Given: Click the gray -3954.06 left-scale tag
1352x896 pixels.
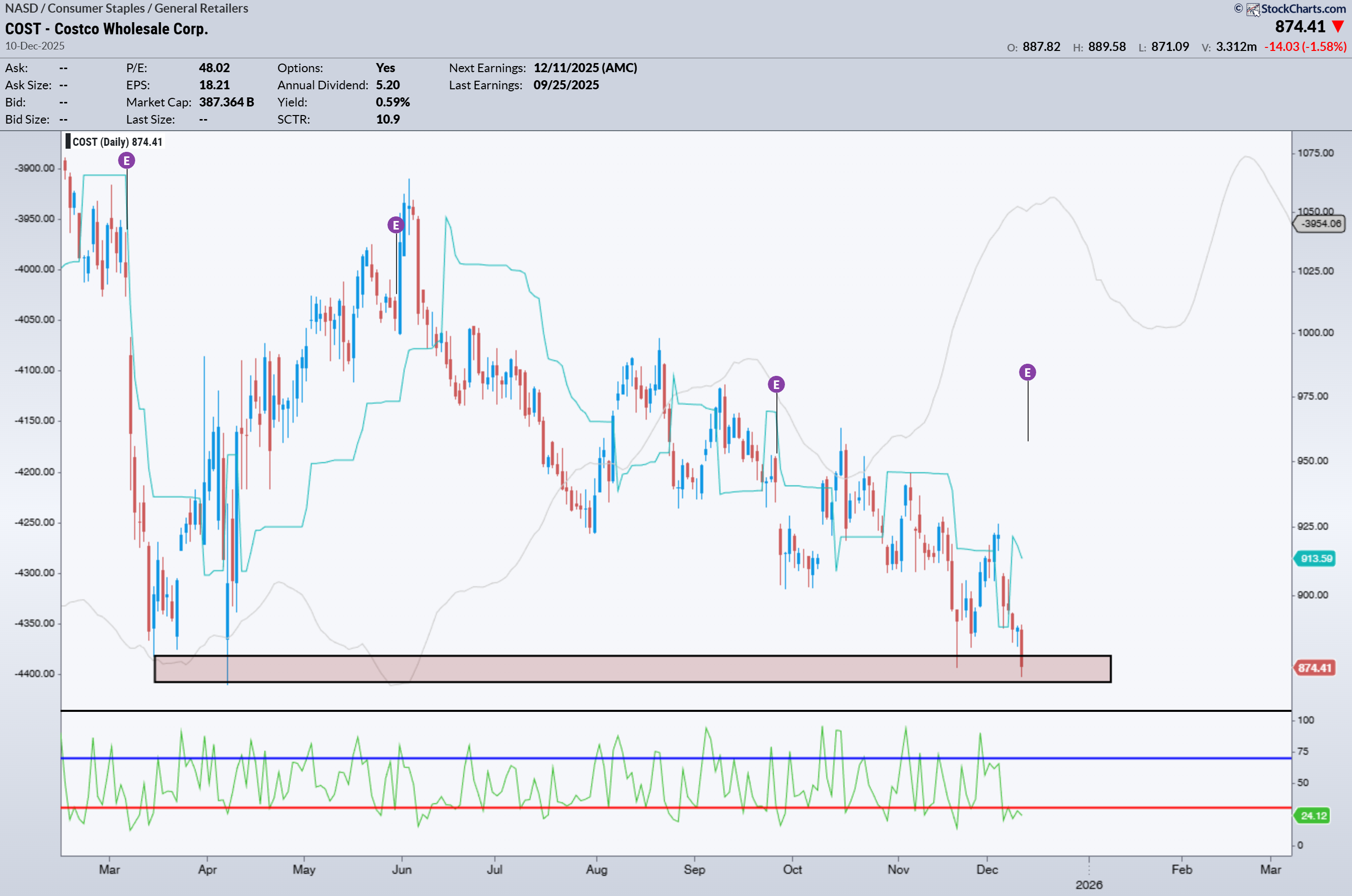Looking at the screenshot, I should [x=1320, y=223].
